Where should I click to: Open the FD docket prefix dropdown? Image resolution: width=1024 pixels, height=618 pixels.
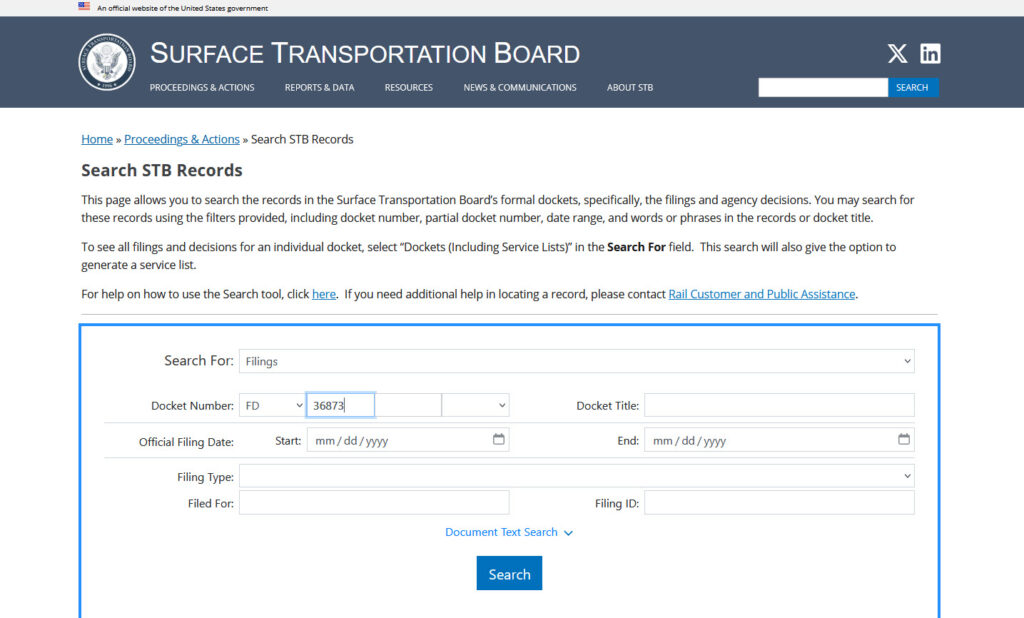coord(272,405)
